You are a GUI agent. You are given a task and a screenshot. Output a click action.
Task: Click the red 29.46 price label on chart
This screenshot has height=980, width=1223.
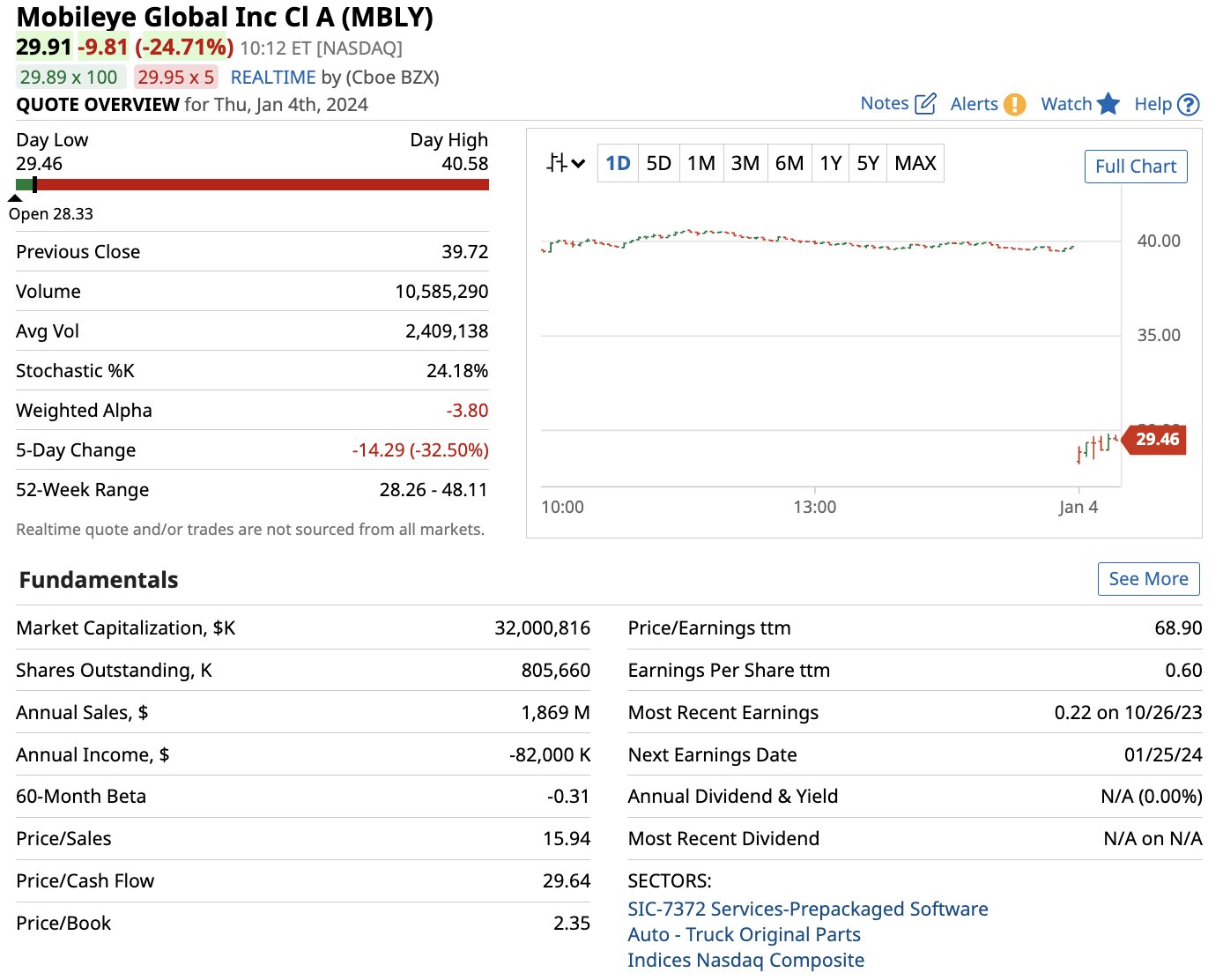1156,439
